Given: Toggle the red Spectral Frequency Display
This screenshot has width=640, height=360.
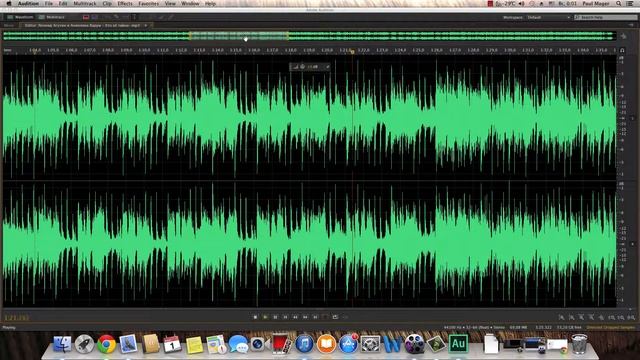Looking at the screenshot, I should point(86,17).
